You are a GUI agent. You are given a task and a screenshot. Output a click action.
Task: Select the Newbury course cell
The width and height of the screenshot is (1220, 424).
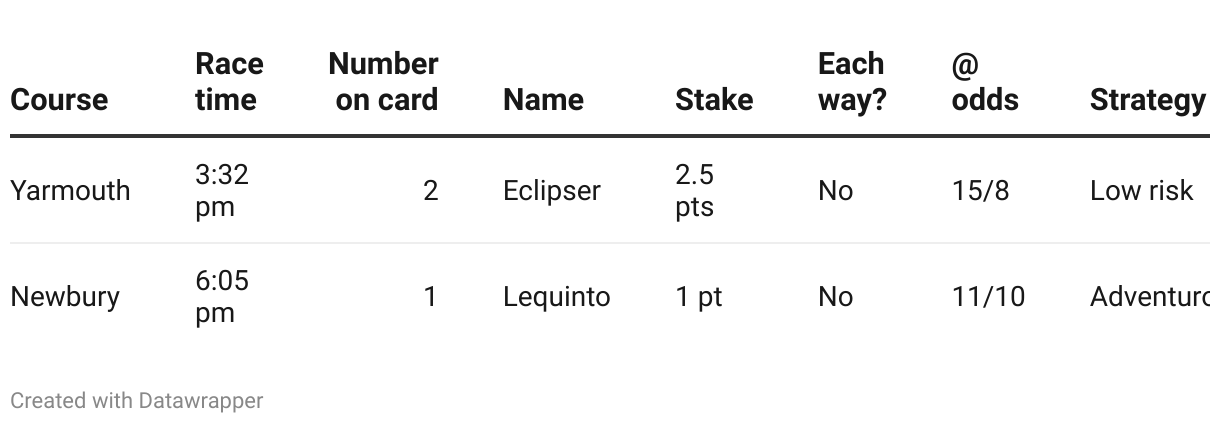[65, 297]
